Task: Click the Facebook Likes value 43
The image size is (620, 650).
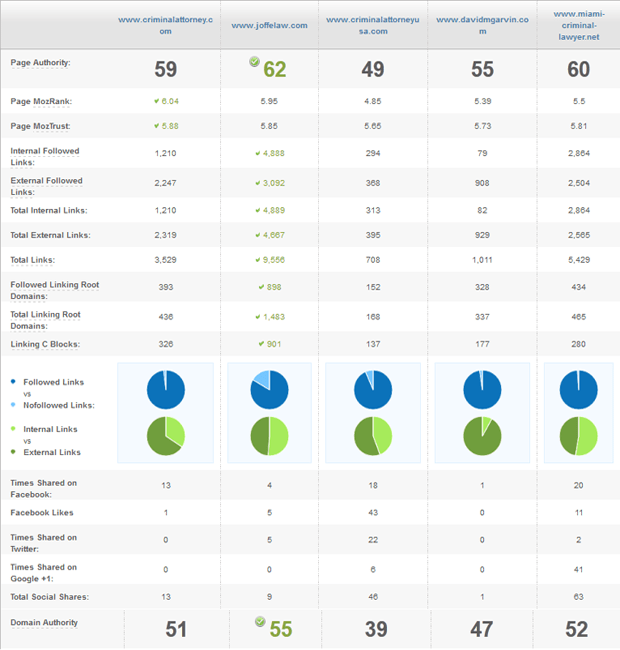Action: pyautogui.click(x=373, y=513)
